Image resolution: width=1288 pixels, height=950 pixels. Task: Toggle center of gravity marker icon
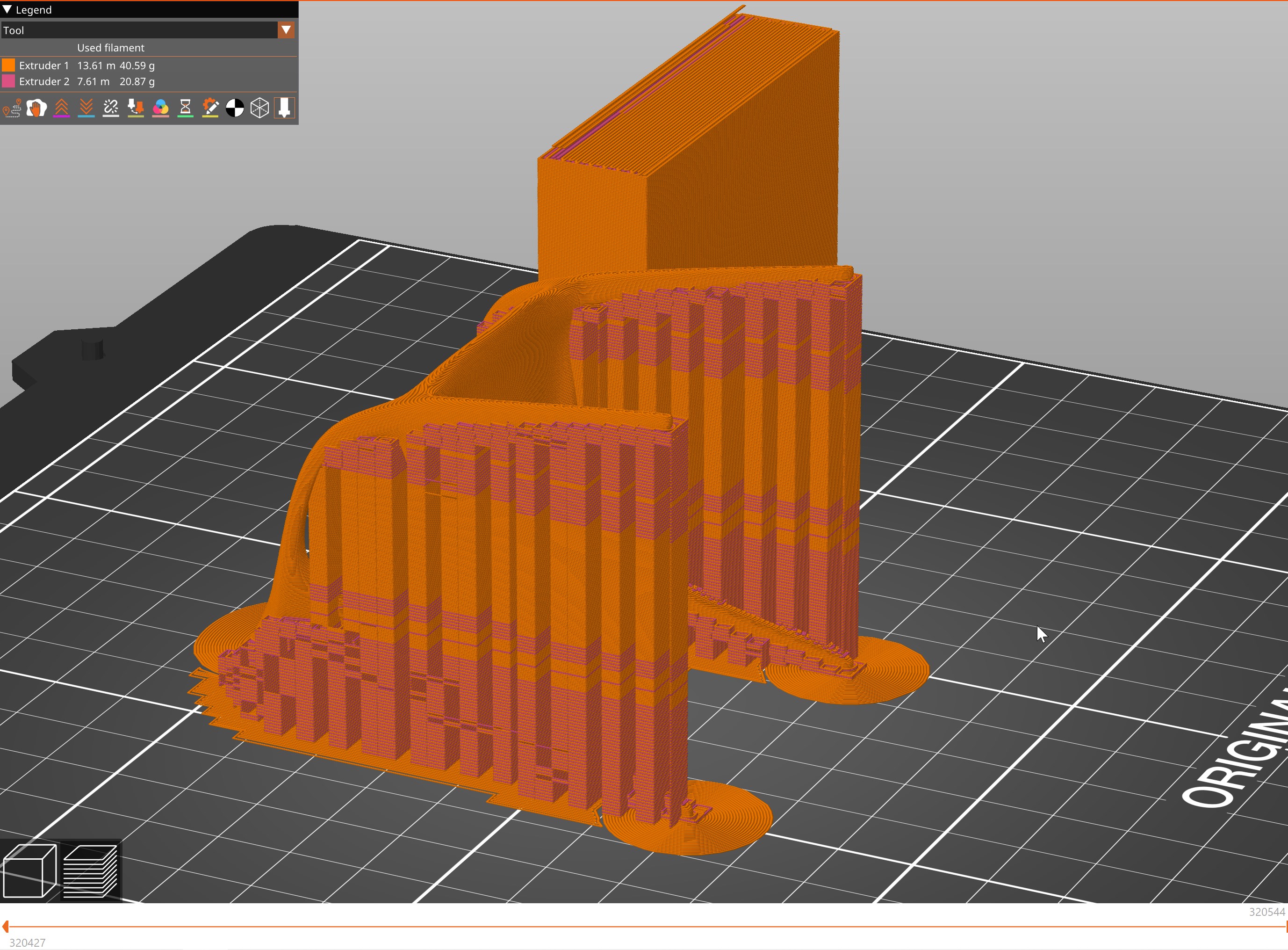pos(235,108)
